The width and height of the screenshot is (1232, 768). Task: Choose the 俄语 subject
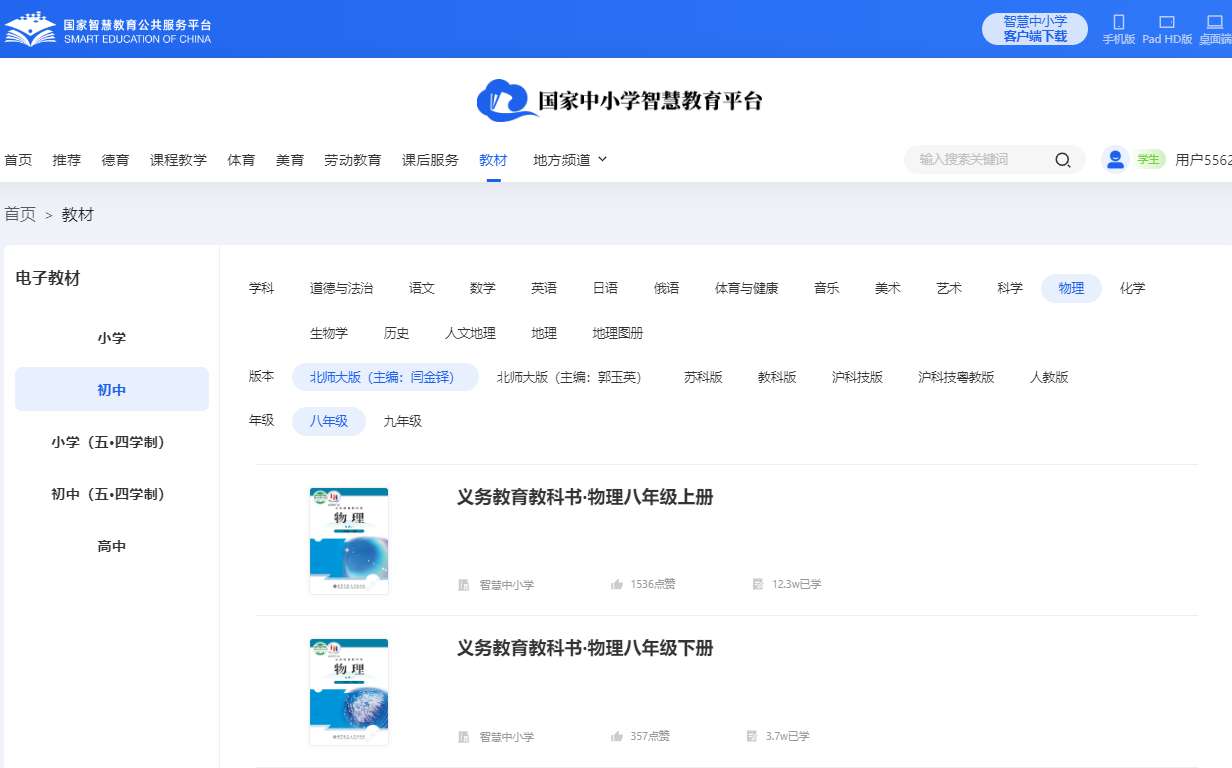667,288
